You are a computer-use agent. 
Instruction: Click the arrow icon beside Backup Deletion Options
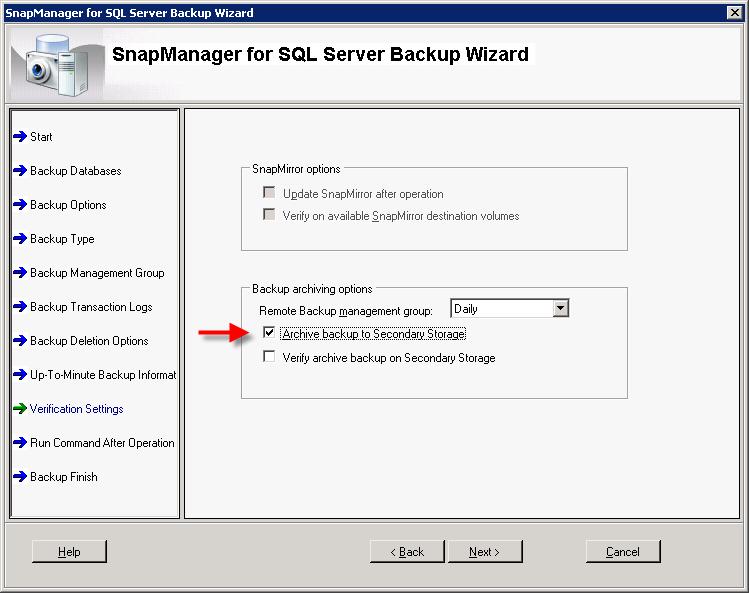click(20, 340)
